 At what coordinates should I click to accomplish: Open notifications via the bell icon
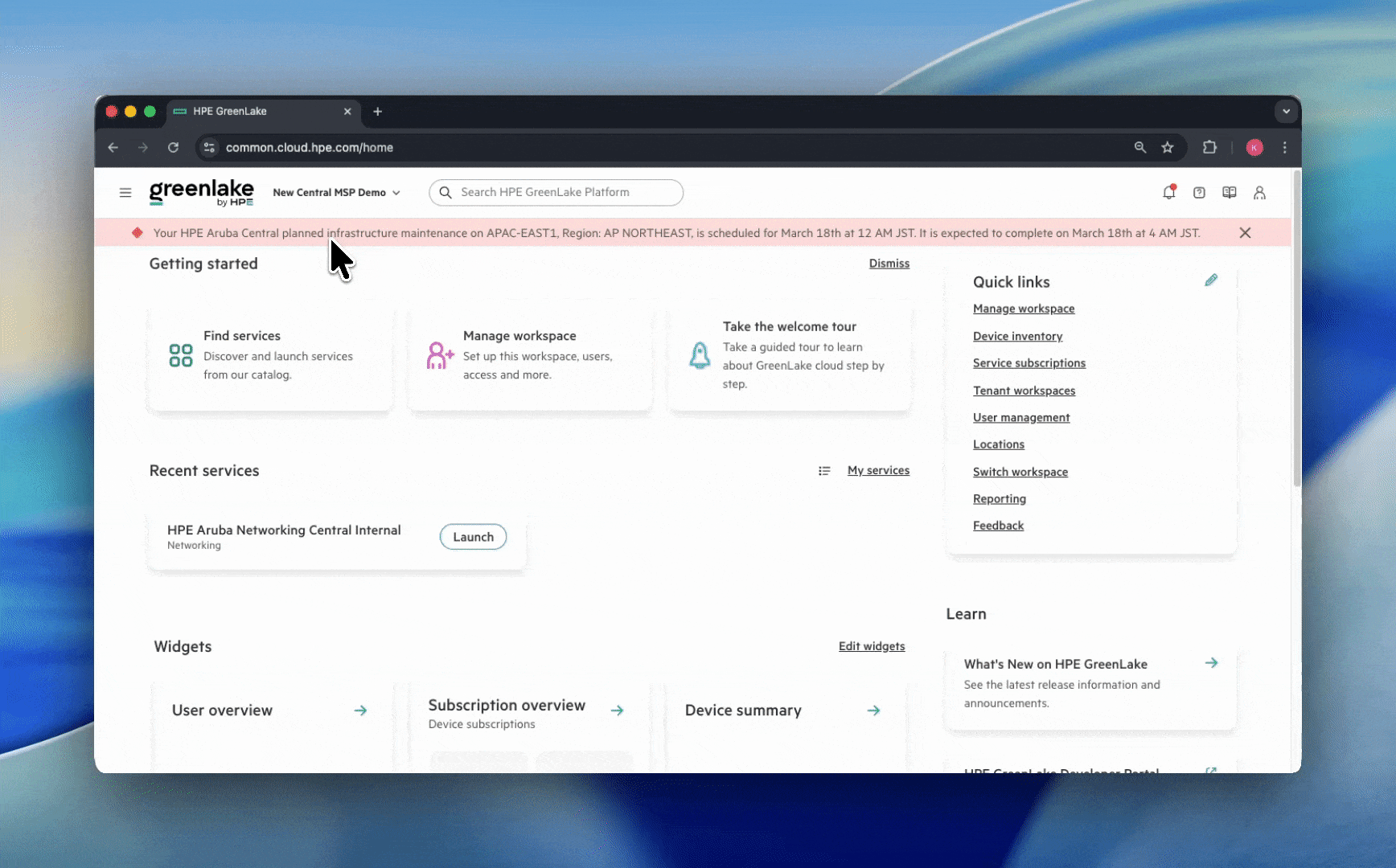pos(1169,192)
